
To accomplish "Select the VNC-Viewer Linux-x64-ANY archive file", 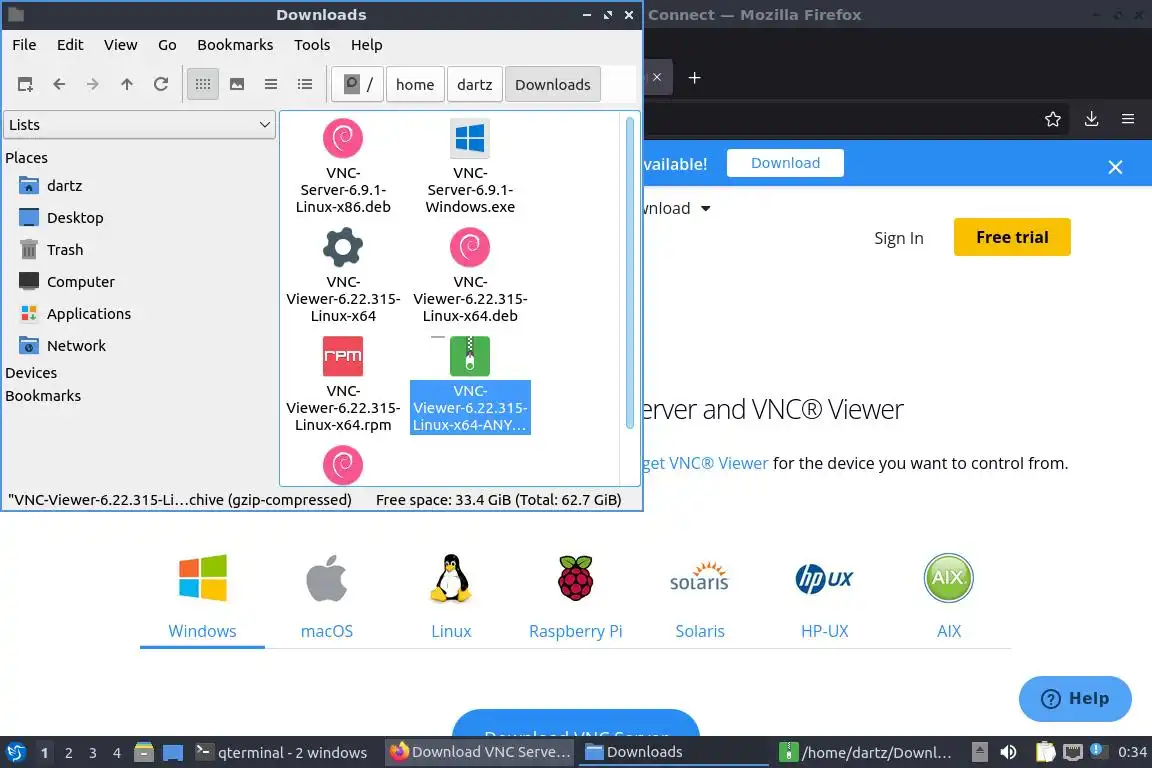I will [470, 384].
